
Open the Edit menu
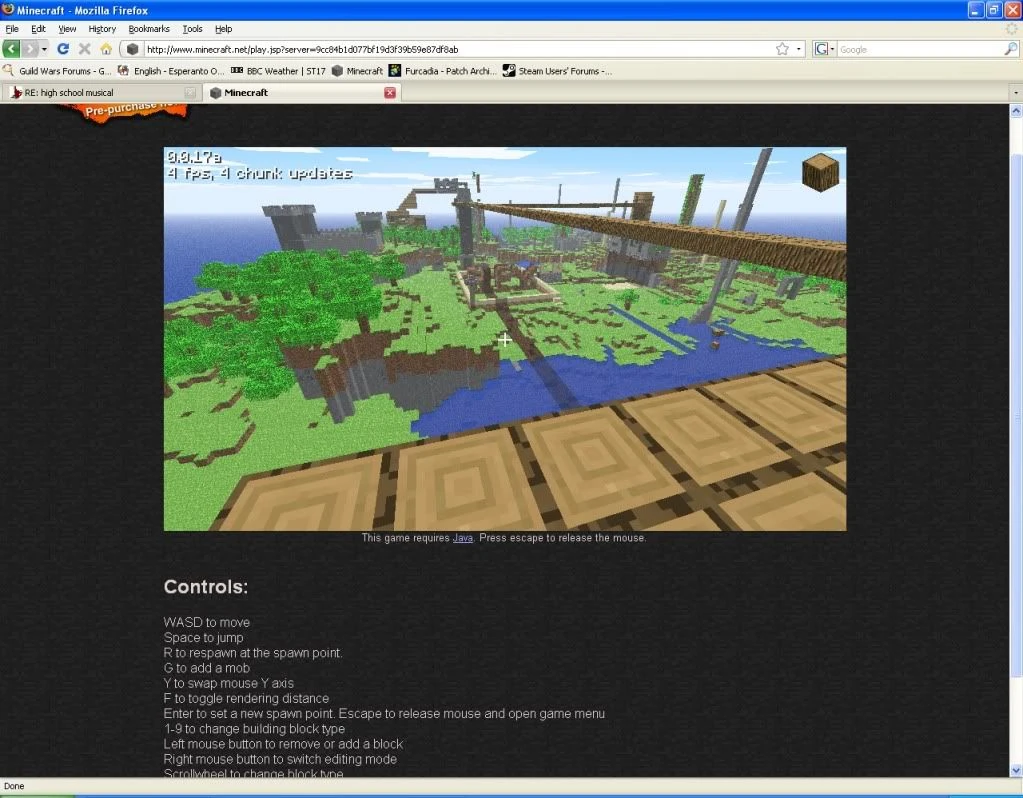coord(38,29)
